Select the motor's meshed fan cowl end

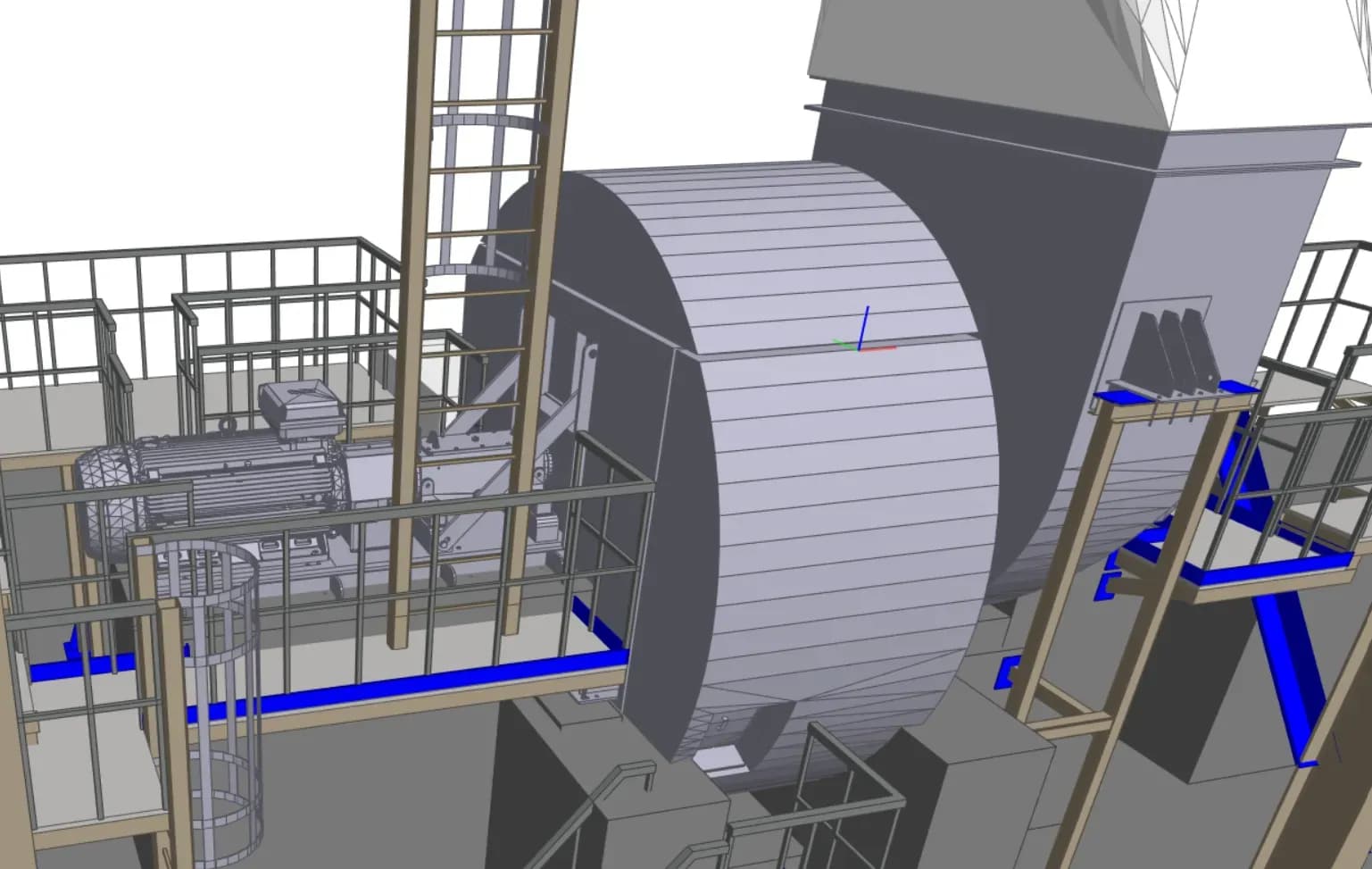pyautogui.click(x=105, y=497)
